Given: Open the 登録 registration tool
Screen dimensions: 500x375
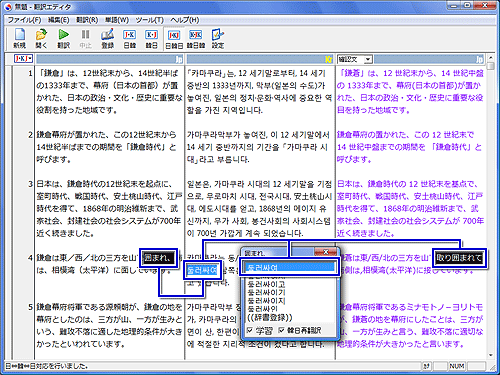Looking at the screenshot, I should (107, 39).
